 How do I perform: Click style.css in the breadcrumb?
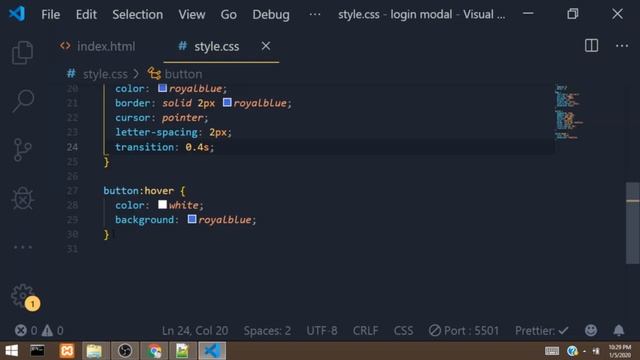[x=105, y=74]
